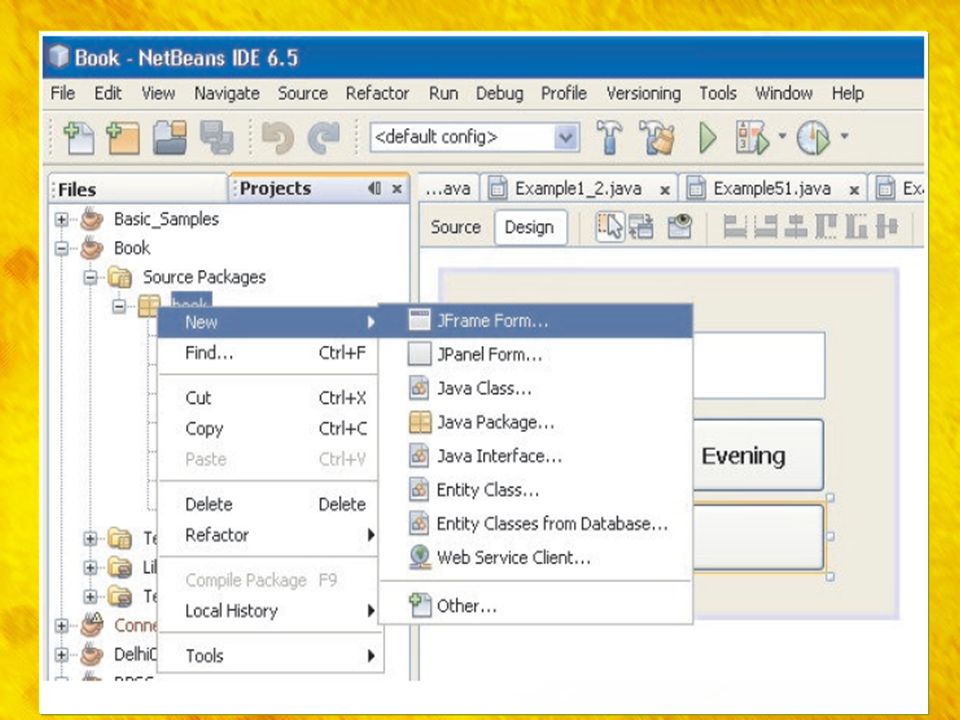Open the Refactor submenu in context menu

[268, 535]
